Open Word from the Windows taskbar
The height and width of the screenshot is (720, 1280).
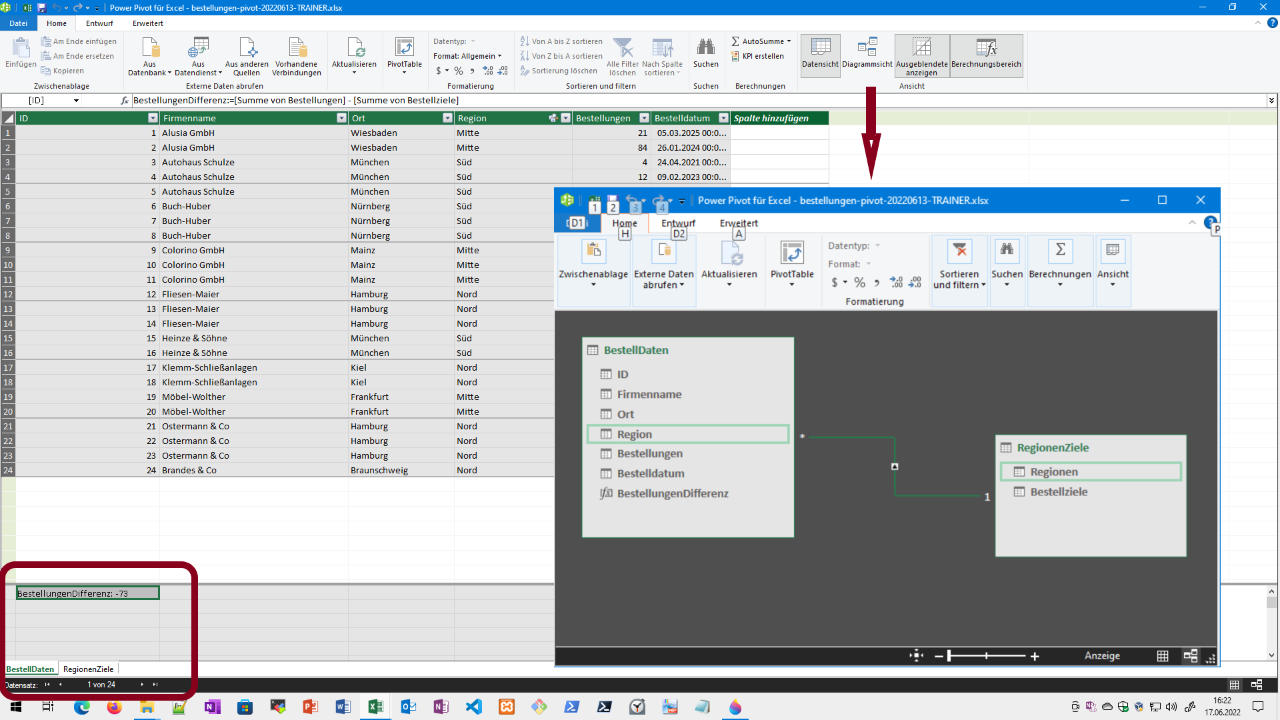point(343,707)
